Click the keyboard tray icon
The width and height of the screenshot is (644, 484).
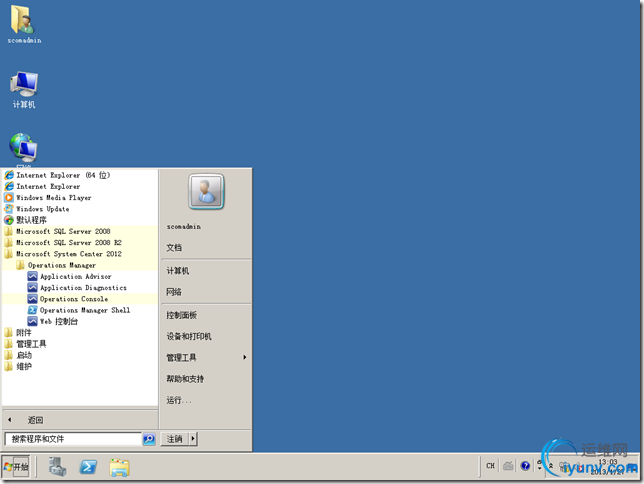(508, 466)
